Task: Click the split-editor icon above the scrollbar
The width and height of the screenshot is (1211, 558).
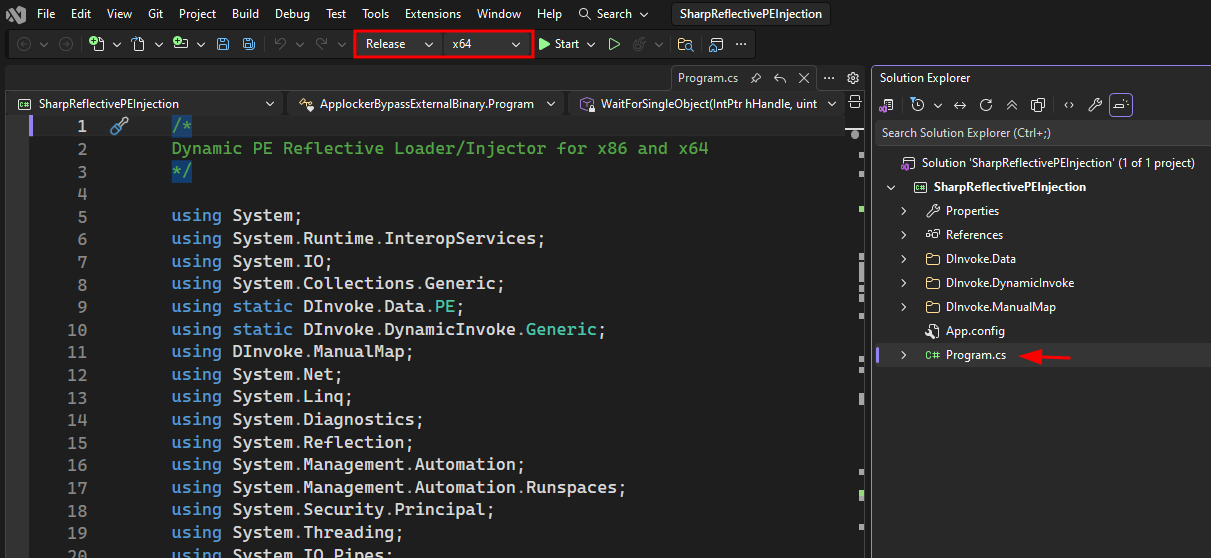Action: pyautogui.click(x=853, y=103)
